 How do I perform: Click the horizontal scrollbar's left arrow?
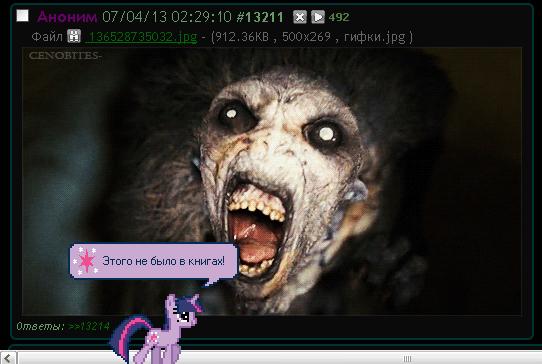(x=8, y=357)
